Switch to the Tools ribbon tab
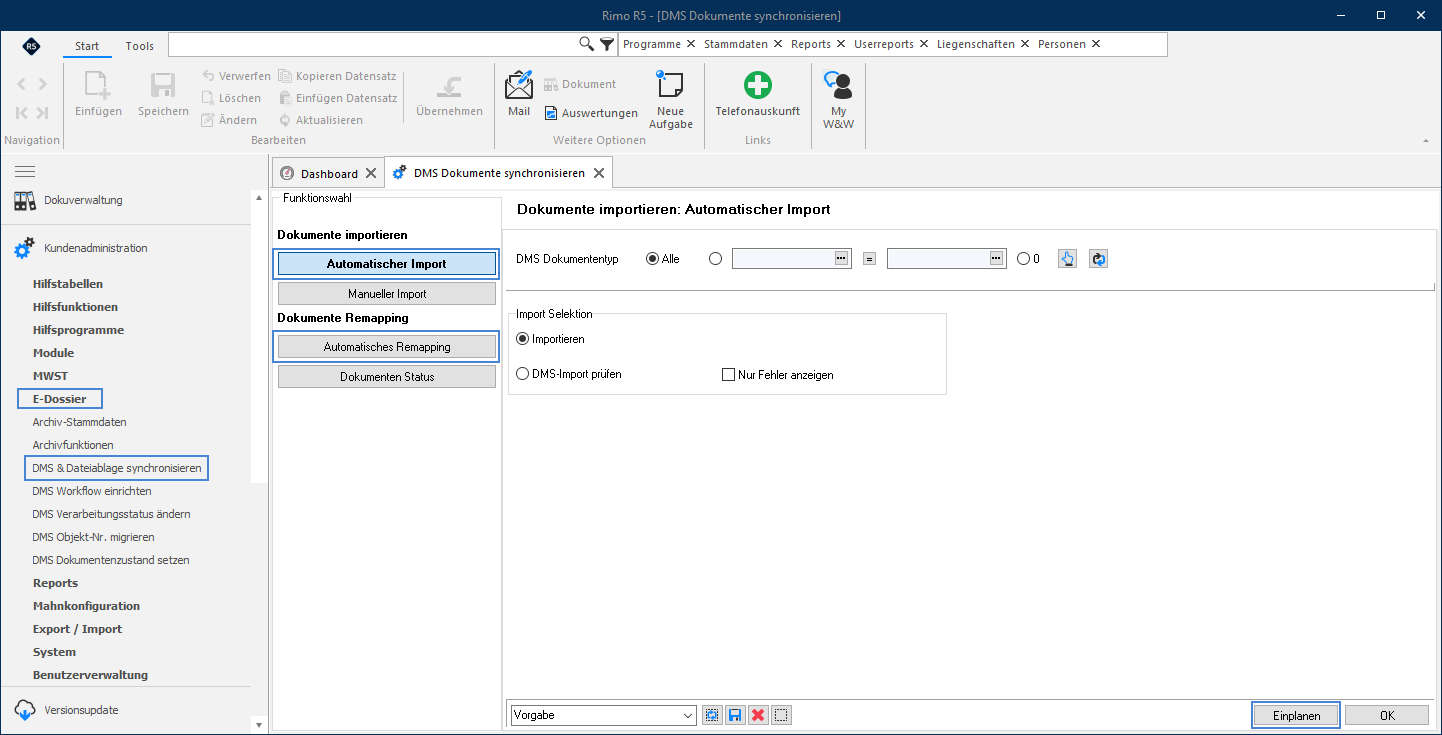Screen dimensions: 1442x735 coord(140,46)
